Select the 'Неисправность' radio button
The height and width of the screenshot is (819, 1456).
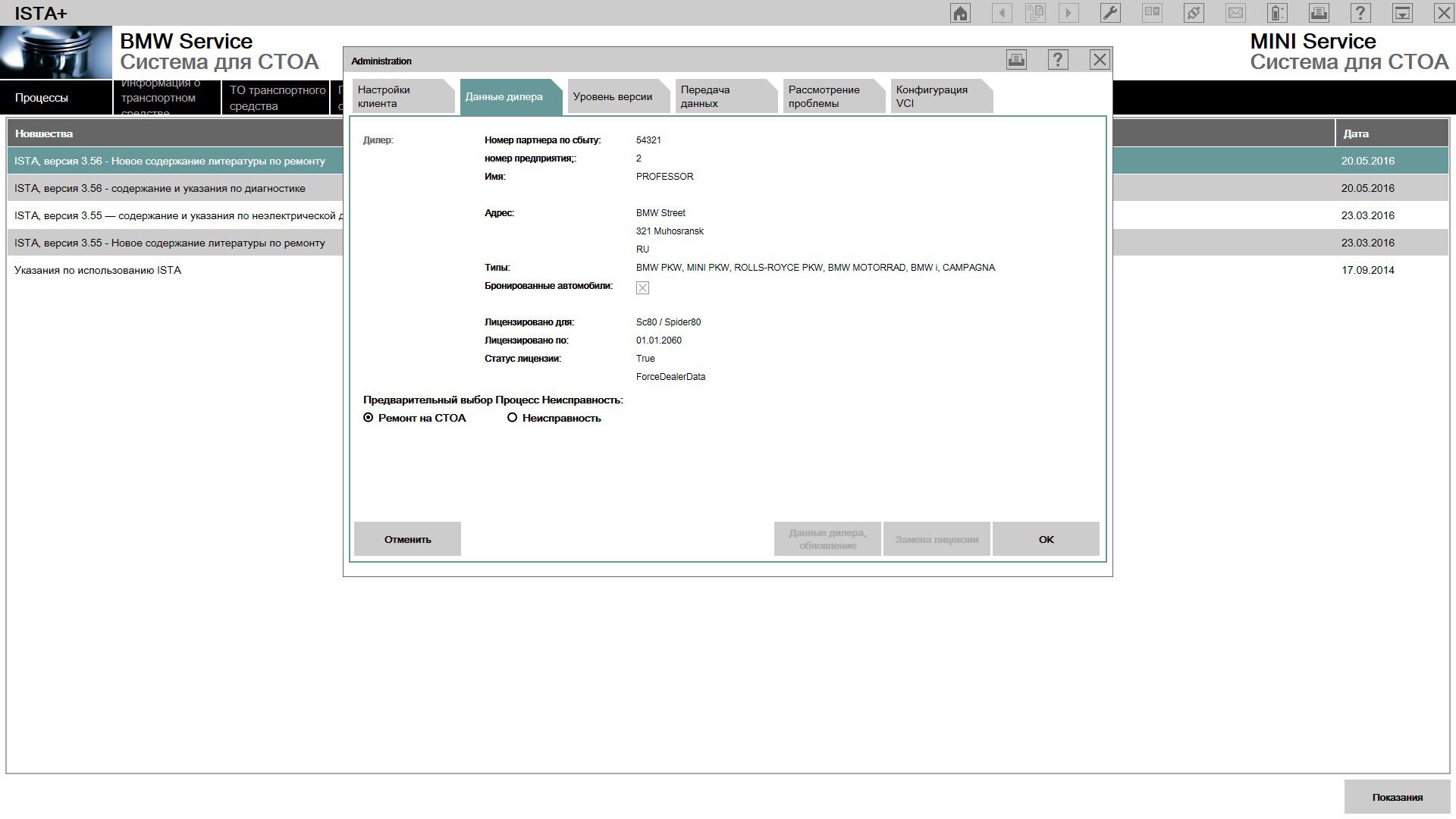[x=513, y=418]
